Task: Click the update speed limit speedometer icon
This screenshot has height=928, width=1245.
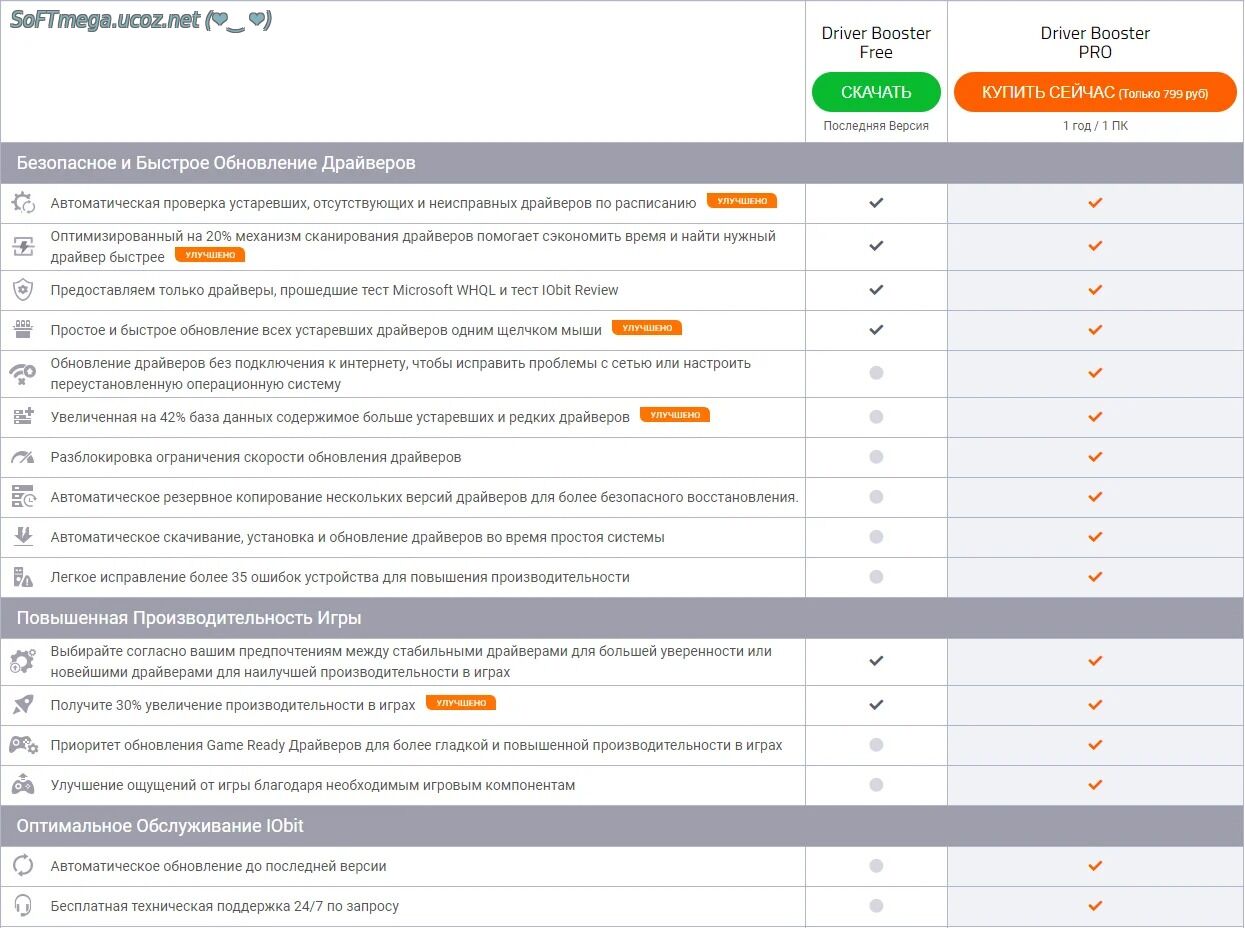Action: coord(23,457)
